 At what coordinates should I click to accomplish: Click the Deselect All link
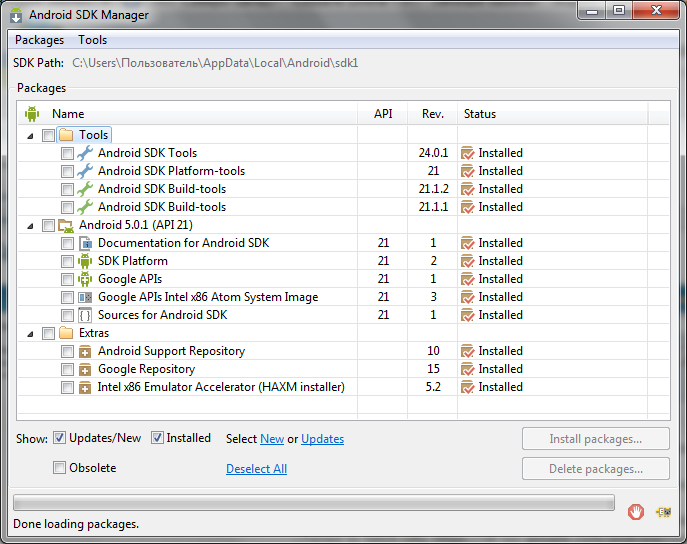tap(256, 469)
